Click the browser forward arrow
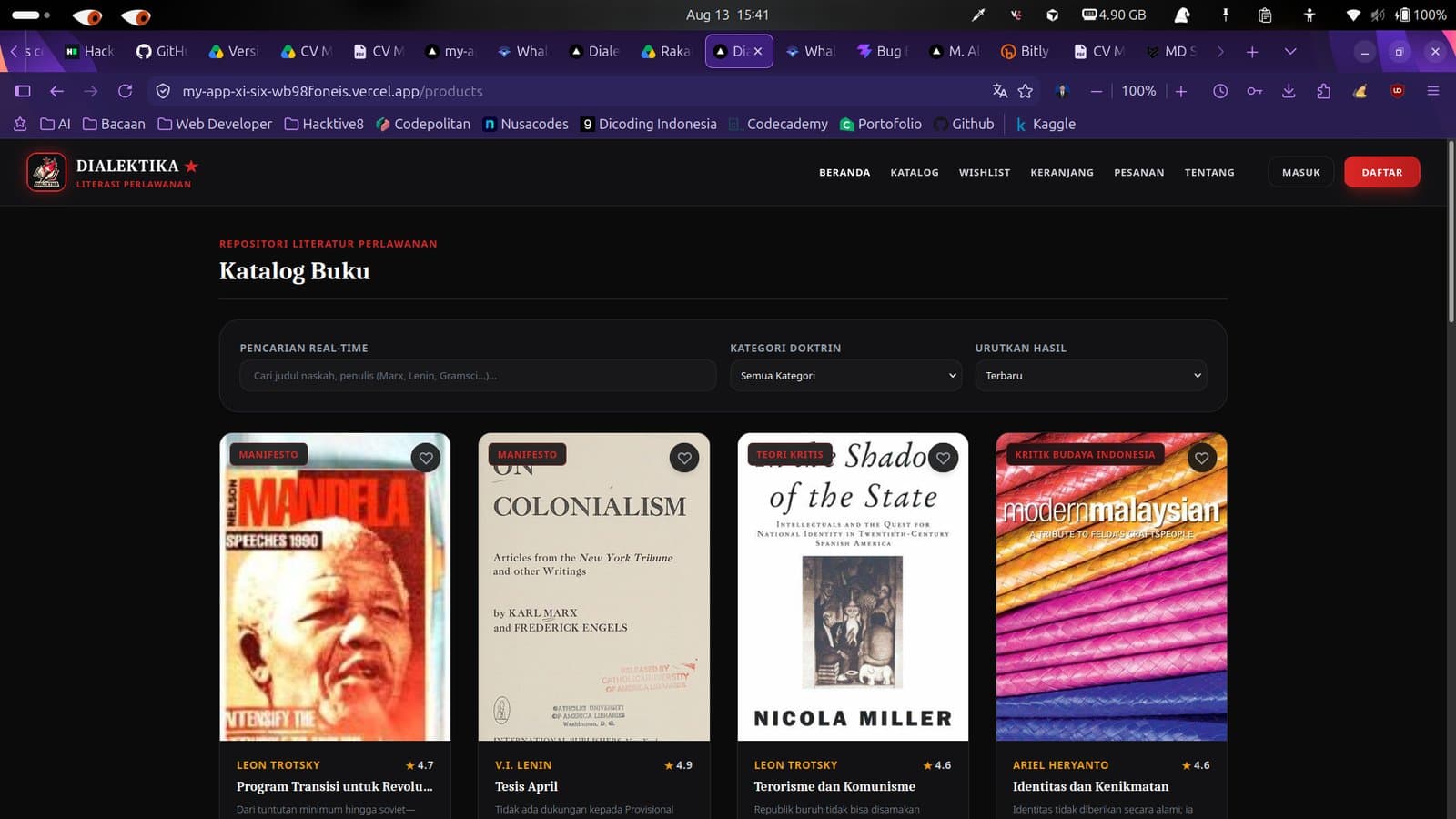1456x819 pixels. [91, 91]
